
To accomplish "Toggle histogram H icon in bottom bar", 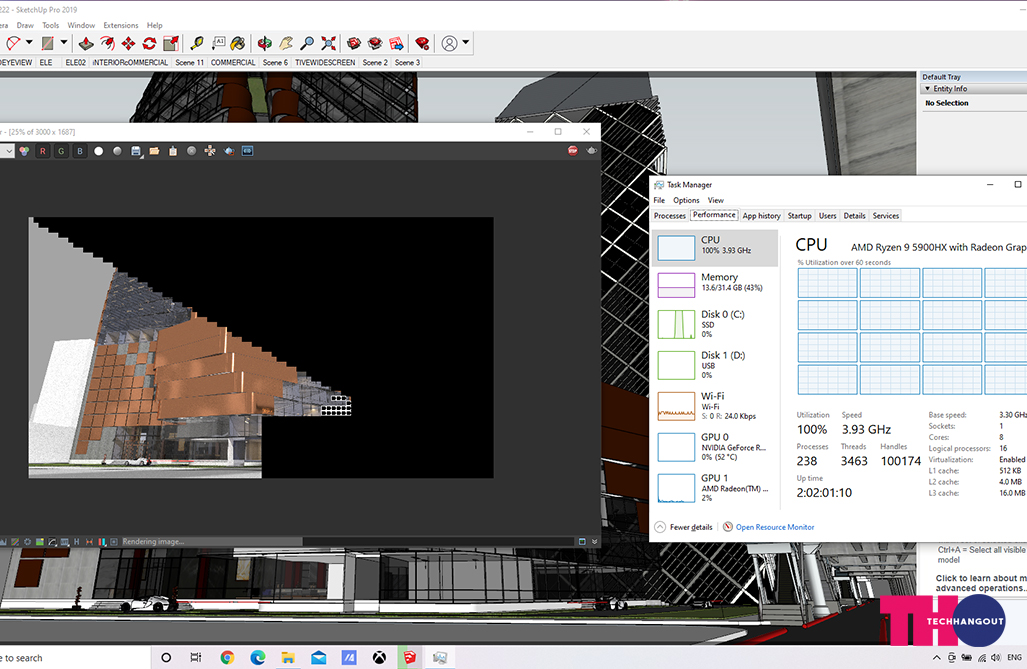I will pyautogui.click(x=77, y=542).
